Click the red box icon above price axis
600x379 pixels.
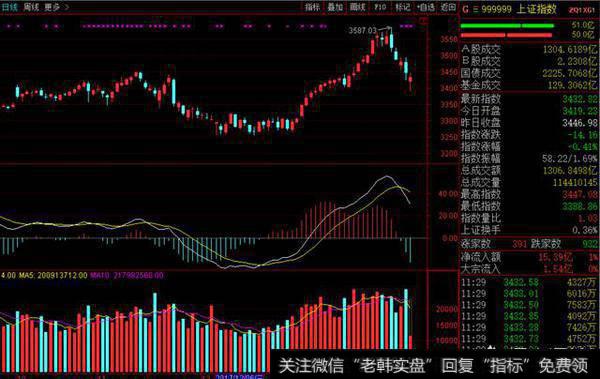pos(423,21)
